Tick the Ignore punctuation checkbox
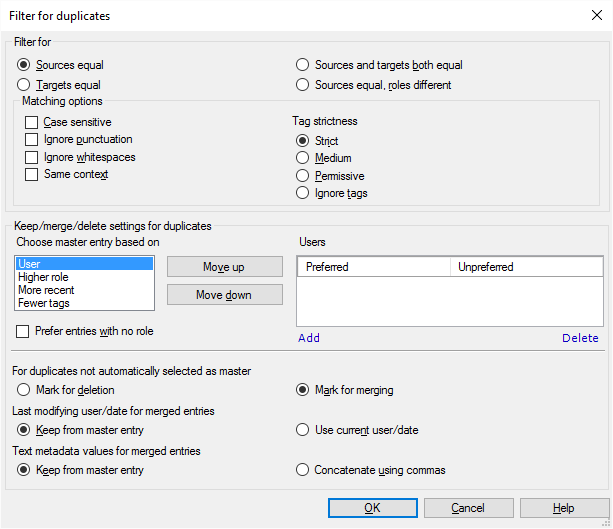The height and width of the screenshot is (529, 613). [31, 140]
